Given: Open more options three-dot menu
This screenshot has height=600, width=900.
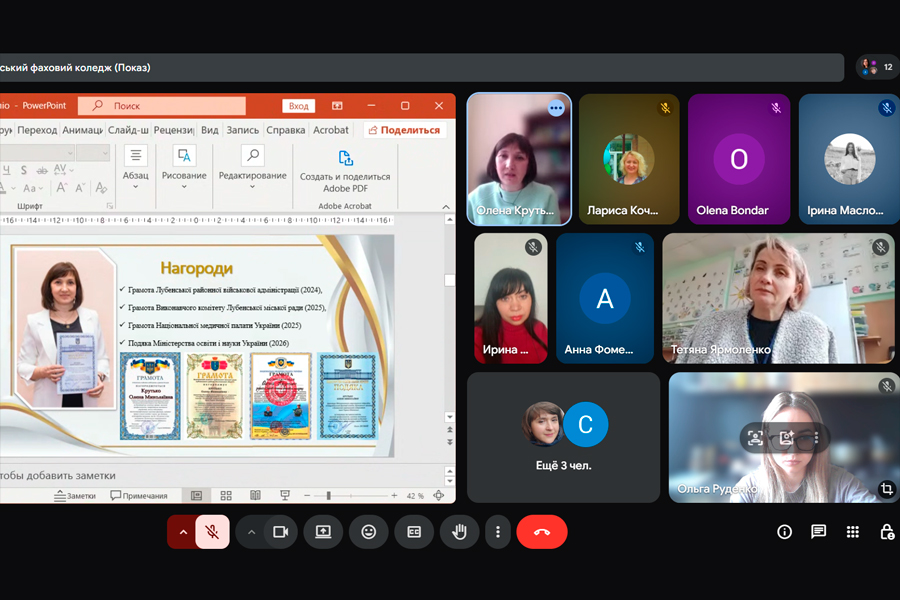Looking at the screenshot, I should 498,532.
